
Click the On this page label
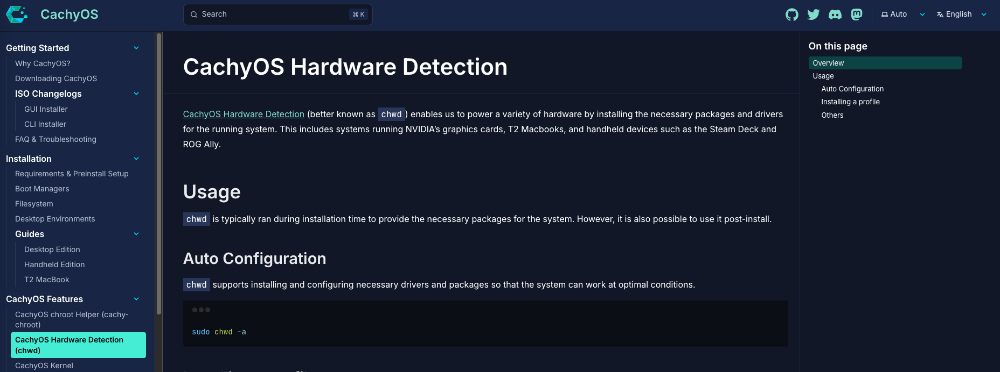(837, 46)
